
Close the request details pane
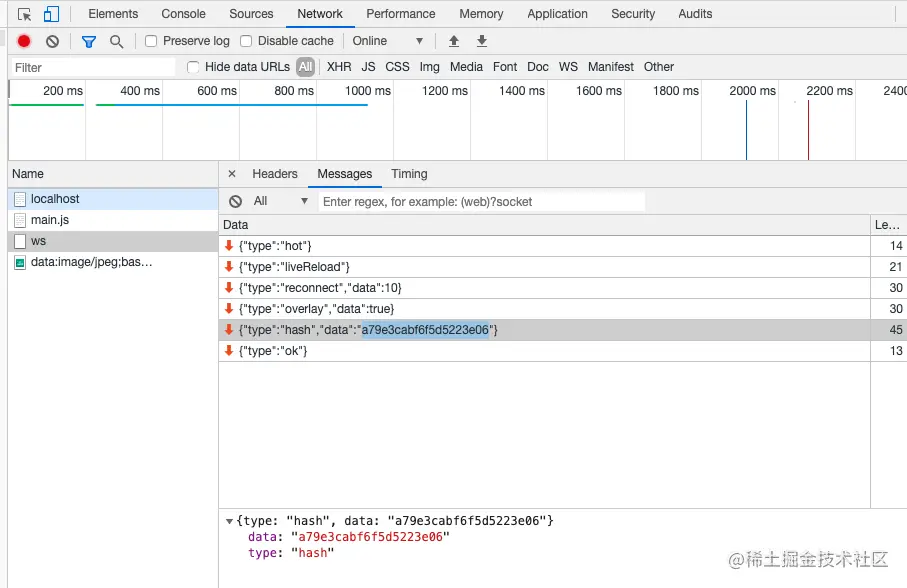pyautogui.click(x=232, y=173)
